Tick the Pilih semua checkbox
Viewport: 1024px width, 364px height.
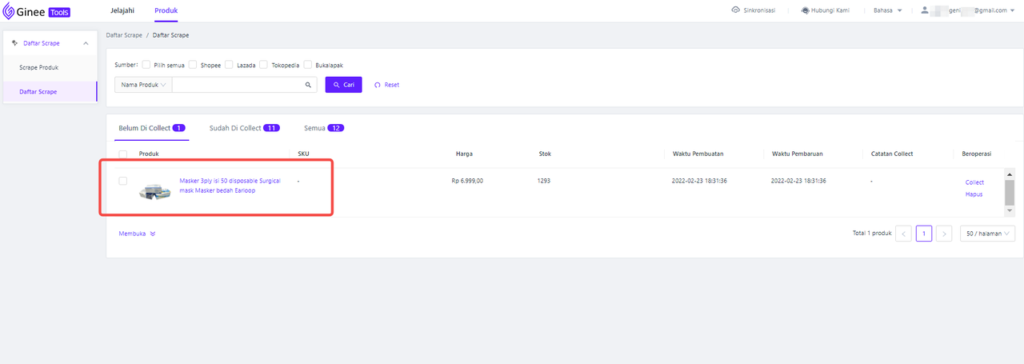[146, 65]
